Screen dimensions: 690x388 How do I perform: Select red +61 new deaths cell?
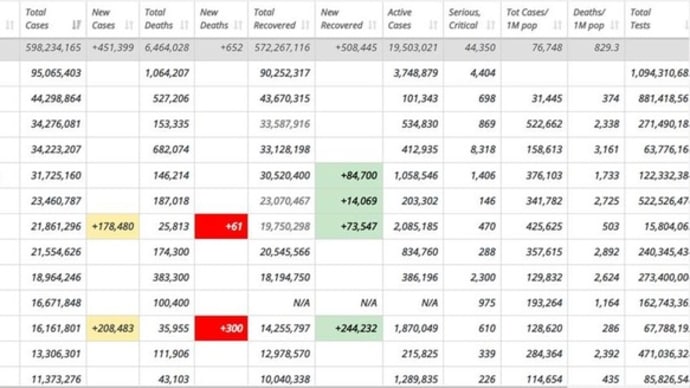coord(221,227)
